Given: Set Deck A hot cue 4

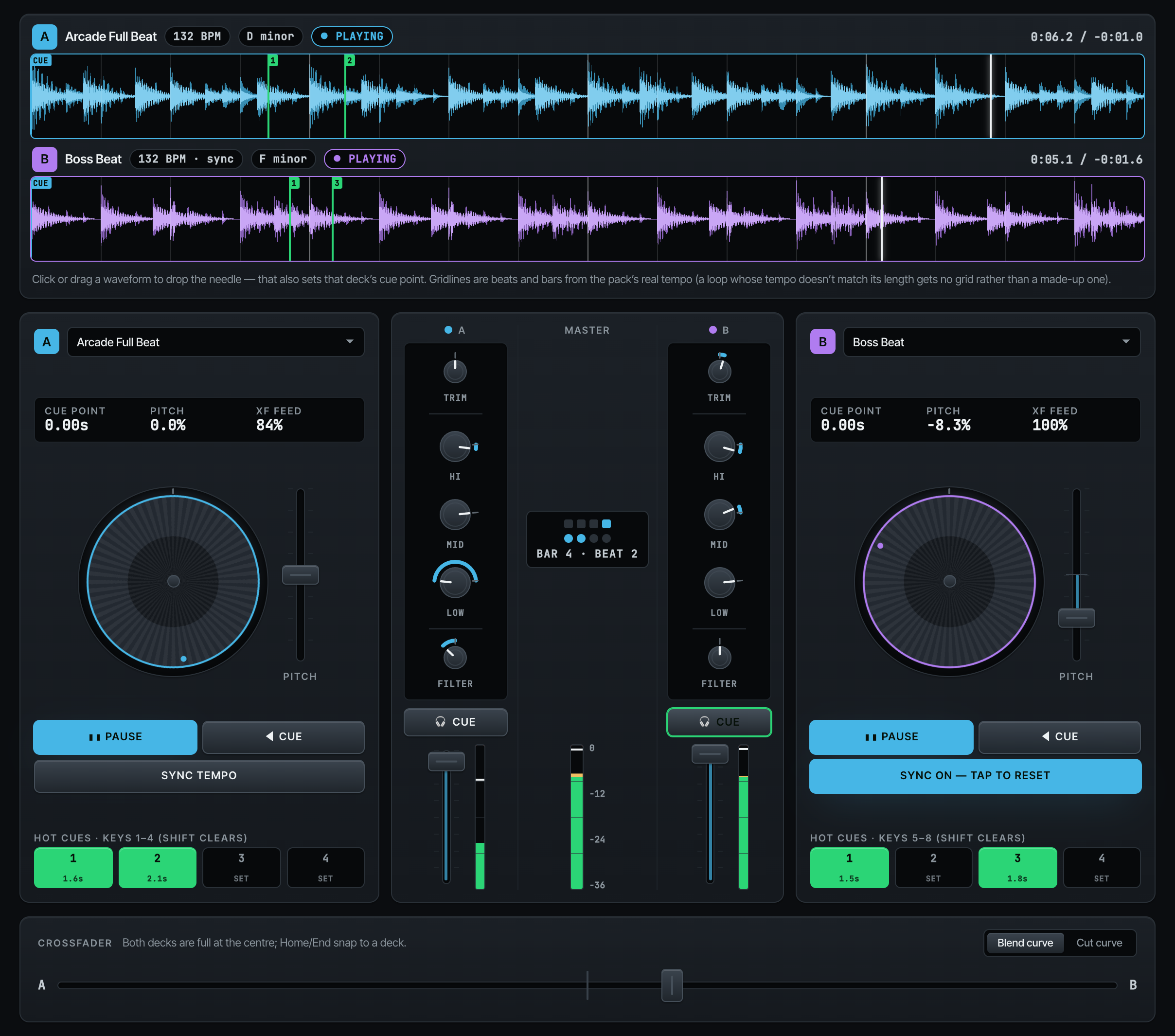Looking at the screenshot, I should coord(325,868).
